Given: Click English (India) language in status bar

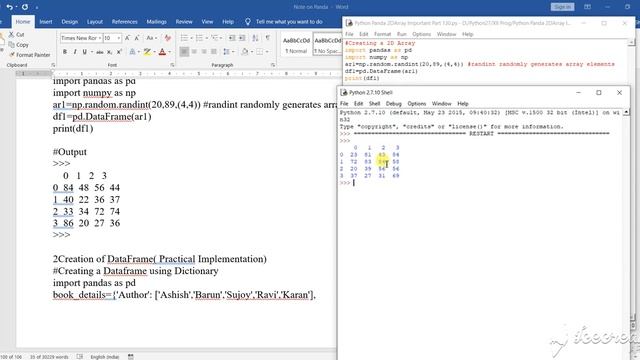Looking at the screenshot, I should click(105, 357).
